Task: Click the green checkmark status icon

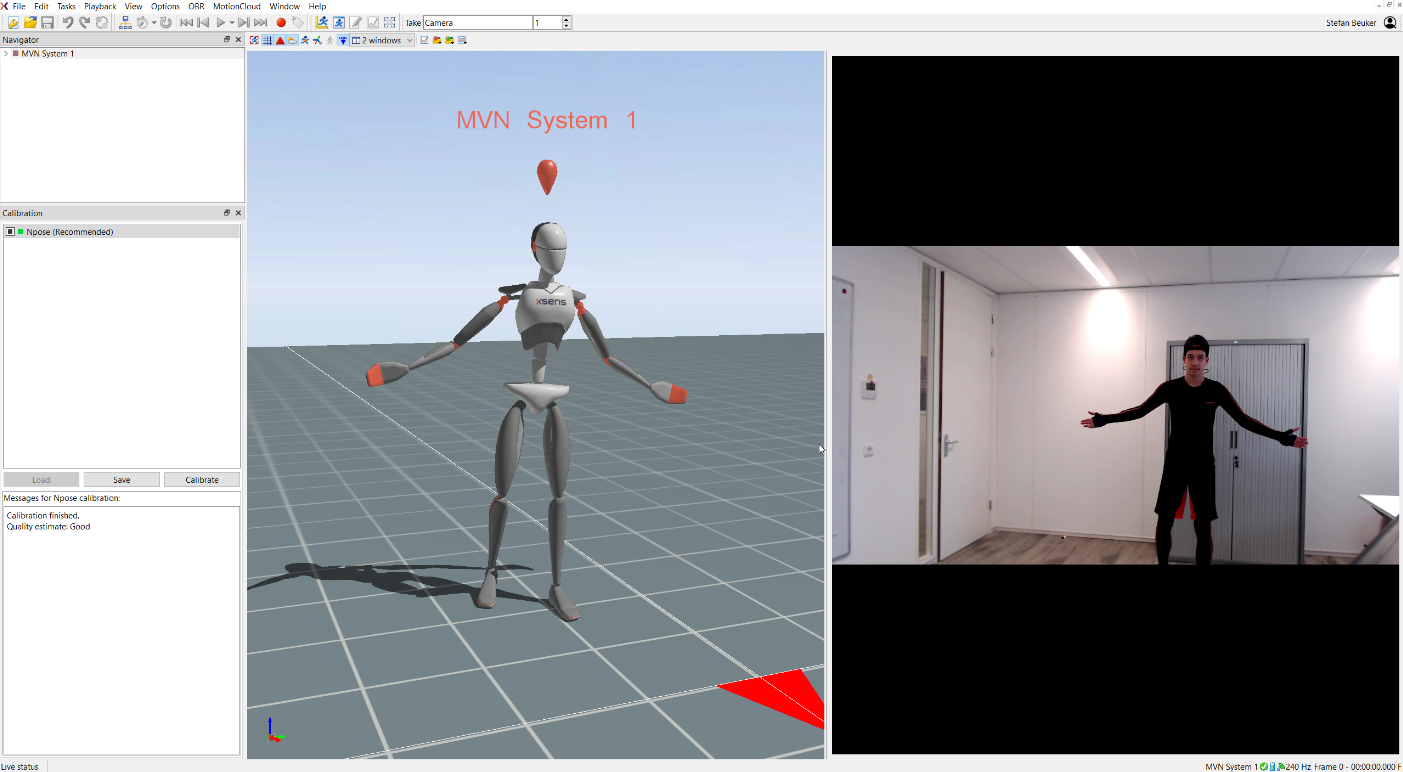Action: click(1264, 766)
